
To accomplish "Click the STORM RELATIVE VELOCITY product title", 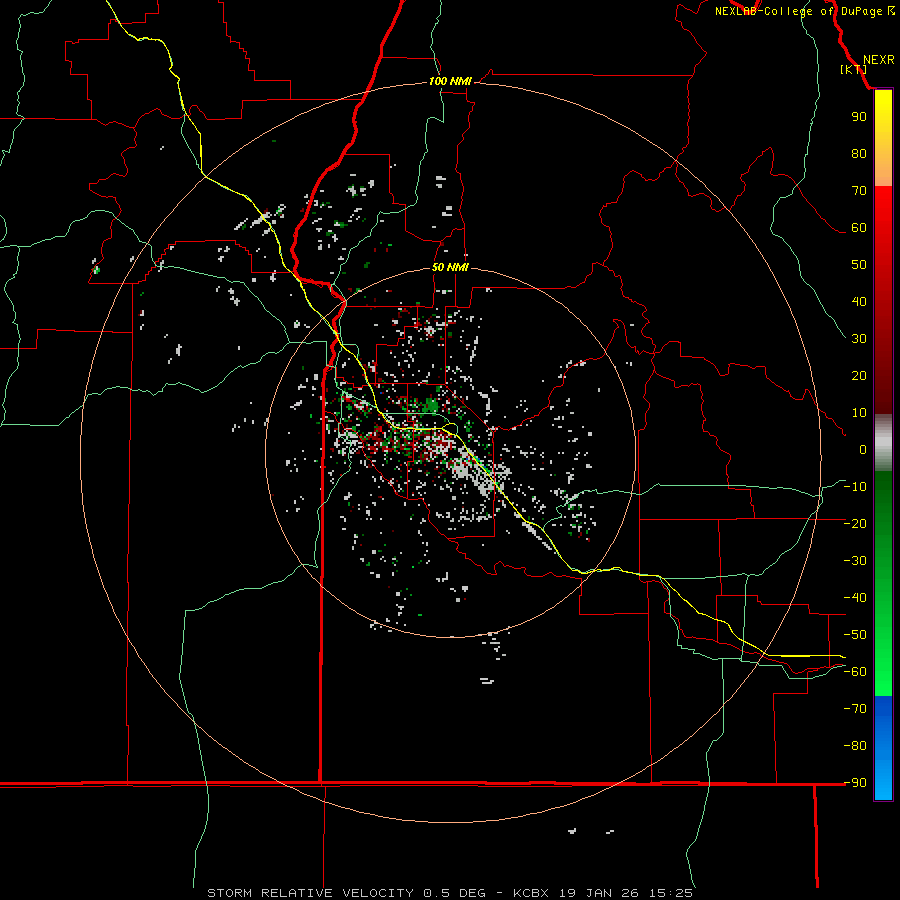I will click(x=310, y=893).
